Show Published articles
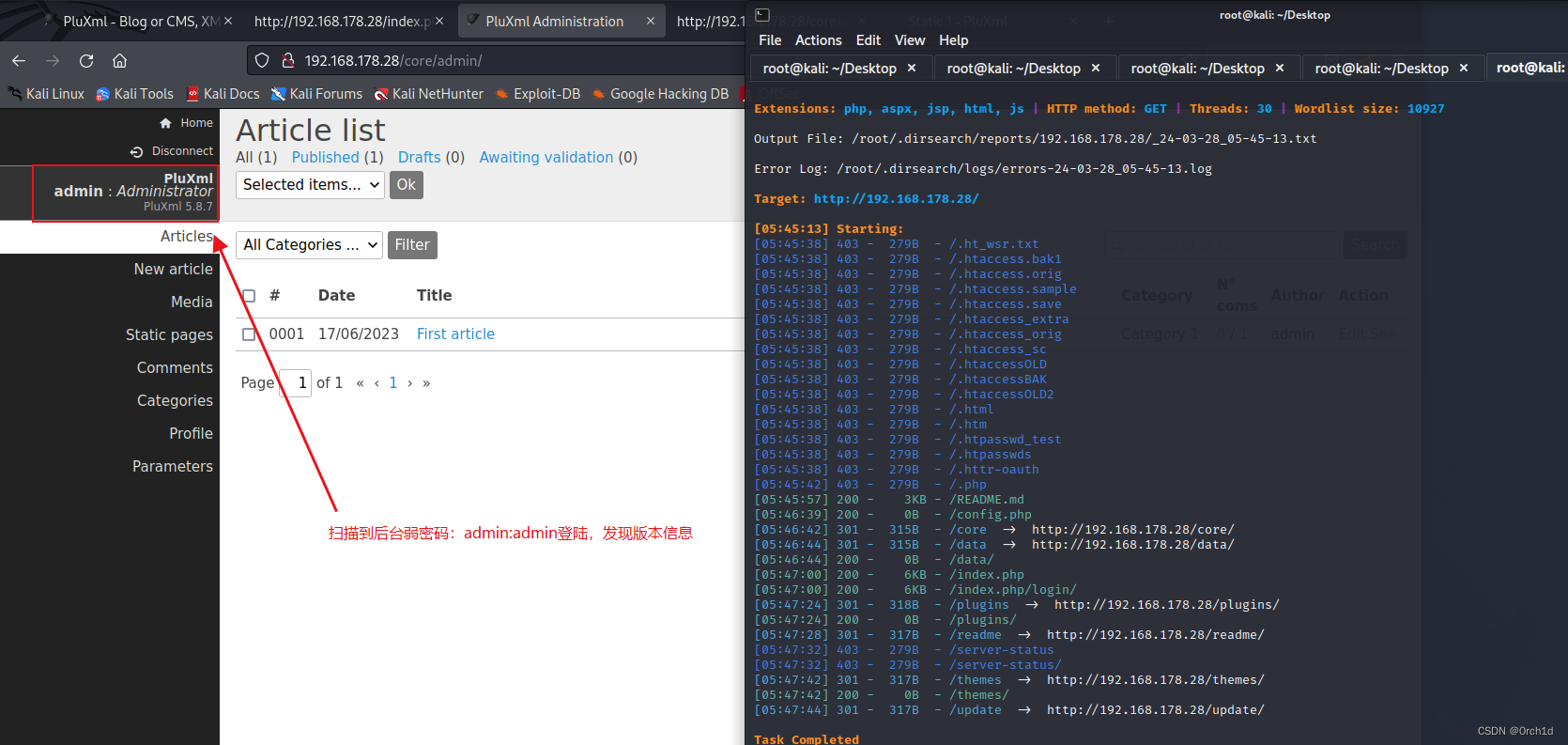This screenshot has height=745, width=1568. 325,158
